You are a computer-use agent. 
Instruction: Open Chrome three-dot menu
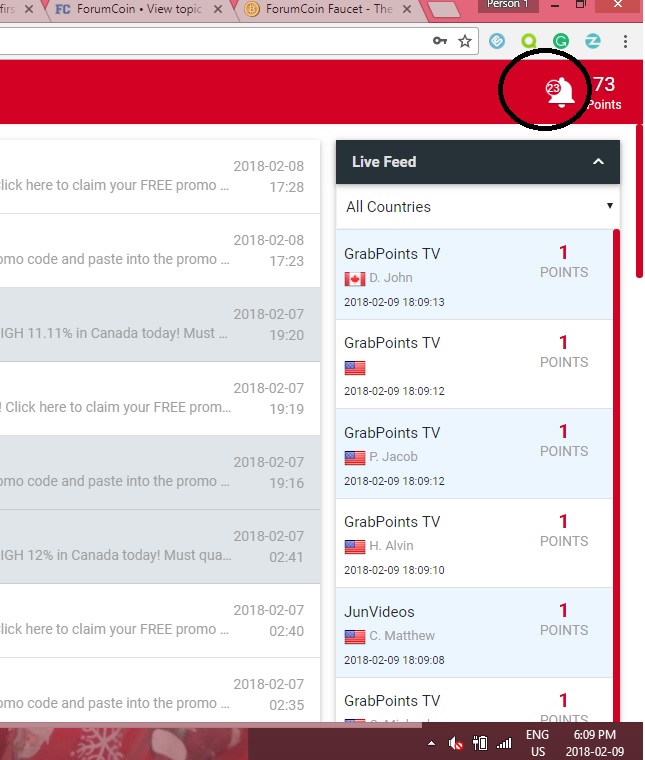tap(626, 41)
